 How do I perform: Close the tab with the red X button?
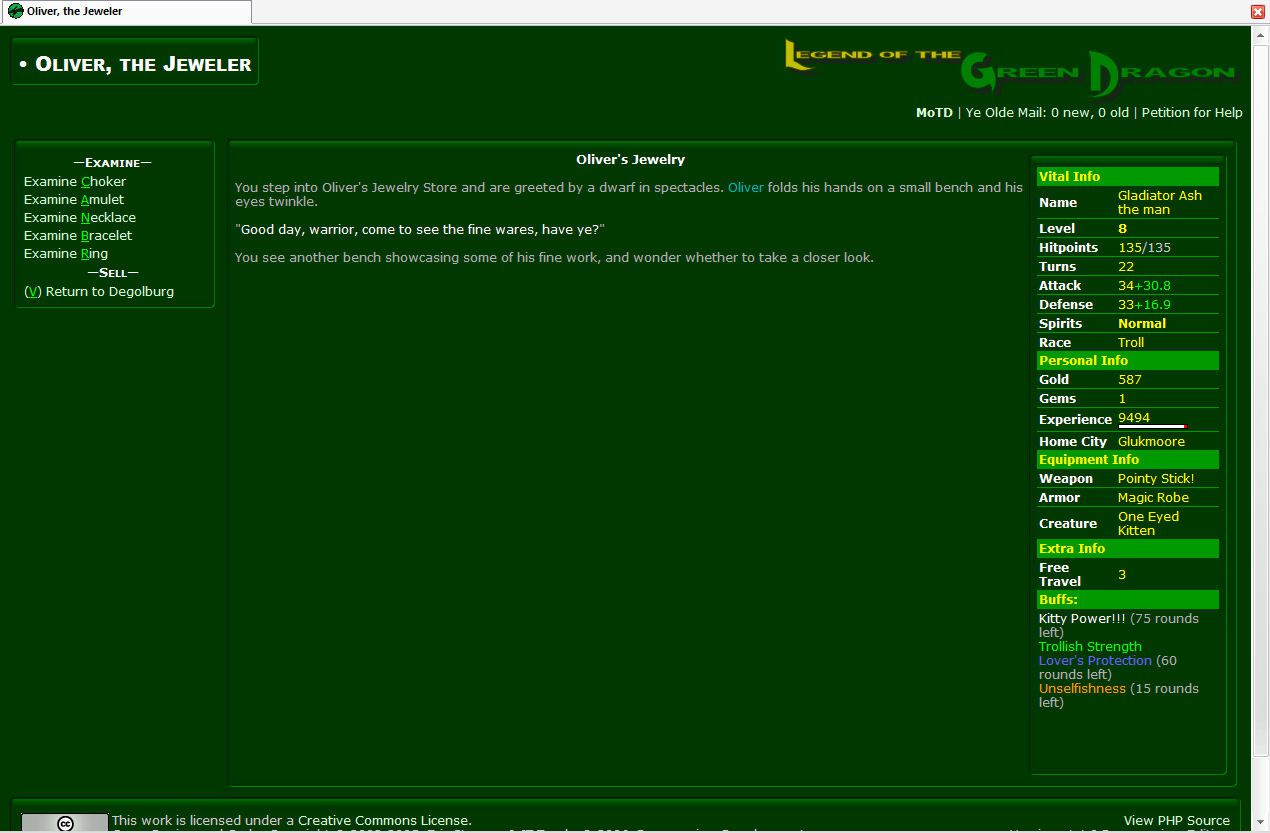click(x=1258, y=11)
